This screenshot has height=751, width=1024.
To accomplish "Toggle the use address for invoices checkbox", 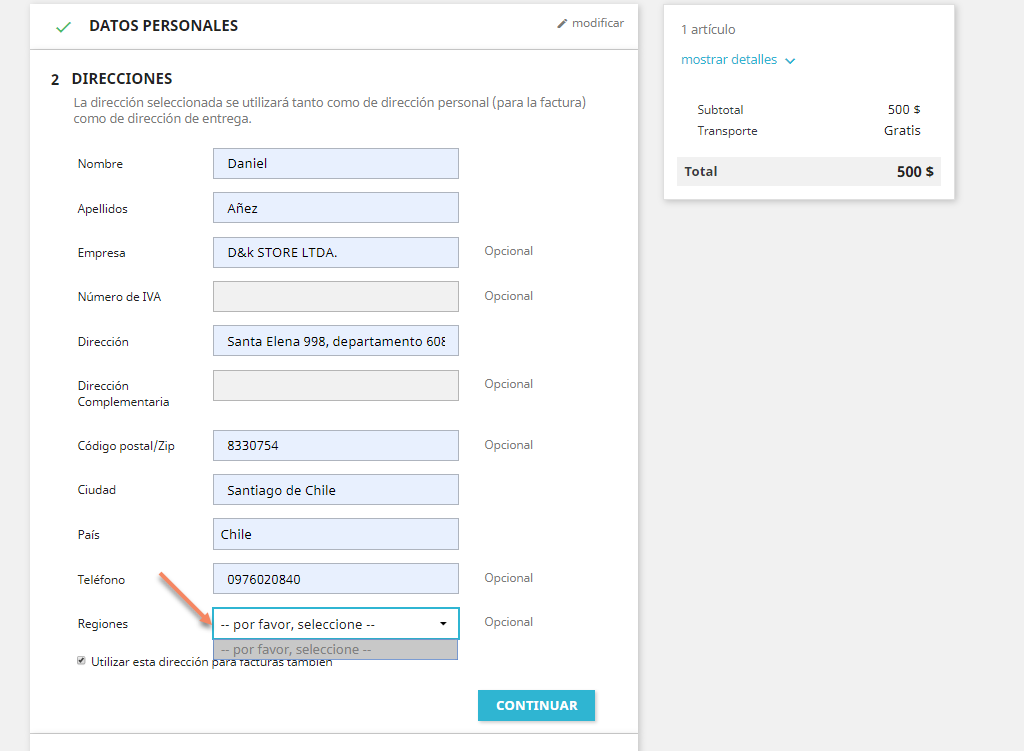I will click(82, 661).
